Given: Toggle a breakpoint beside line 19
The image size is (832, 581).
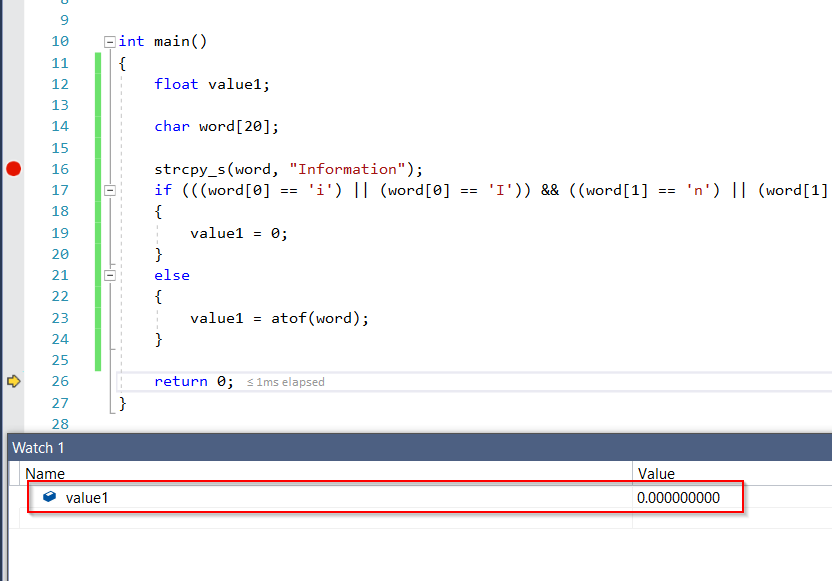Looking at the screenshot, I should [13, 233].
